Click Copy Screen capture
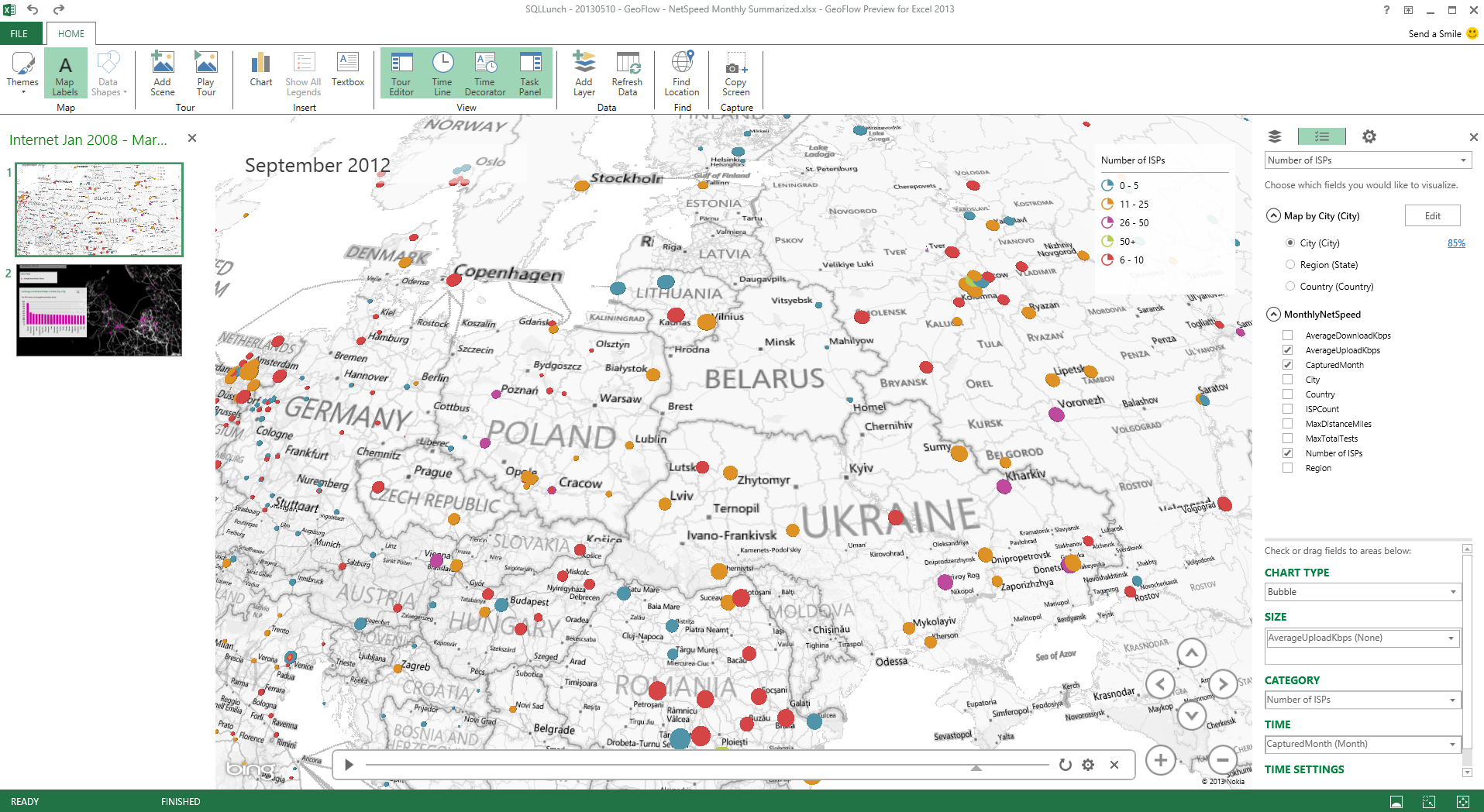The height and width of the screenshot is (812, 1484). click(x=736, y=74)
